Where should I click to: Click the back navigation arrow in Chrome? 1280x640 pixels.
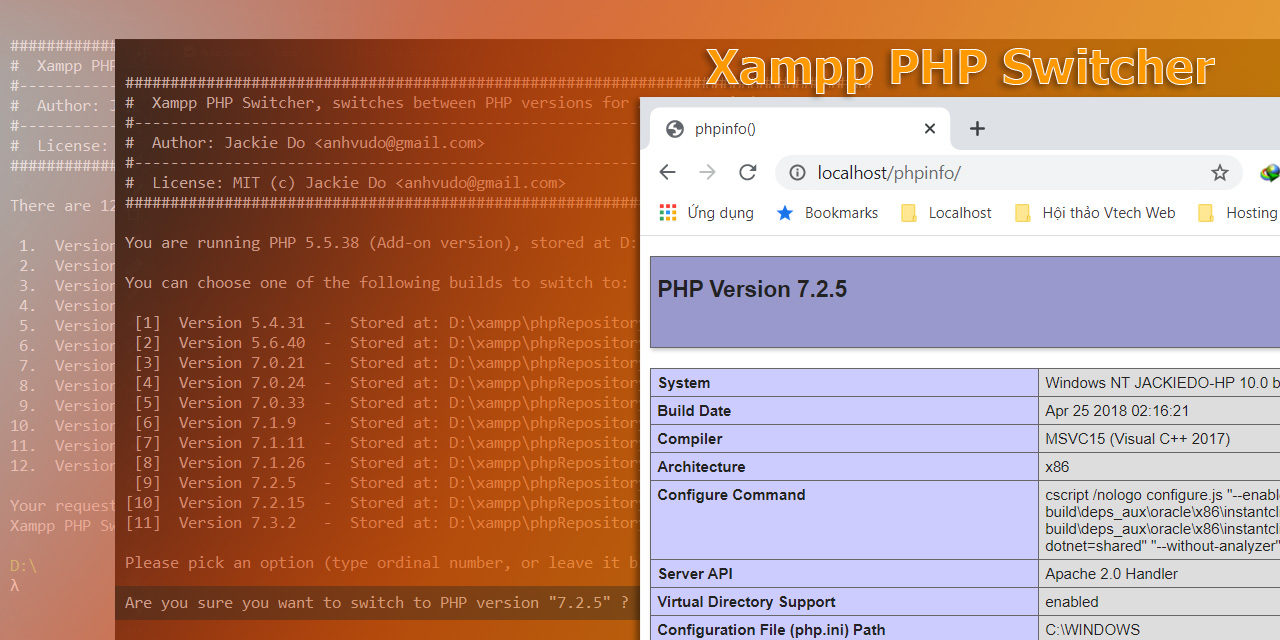(667, 172)
